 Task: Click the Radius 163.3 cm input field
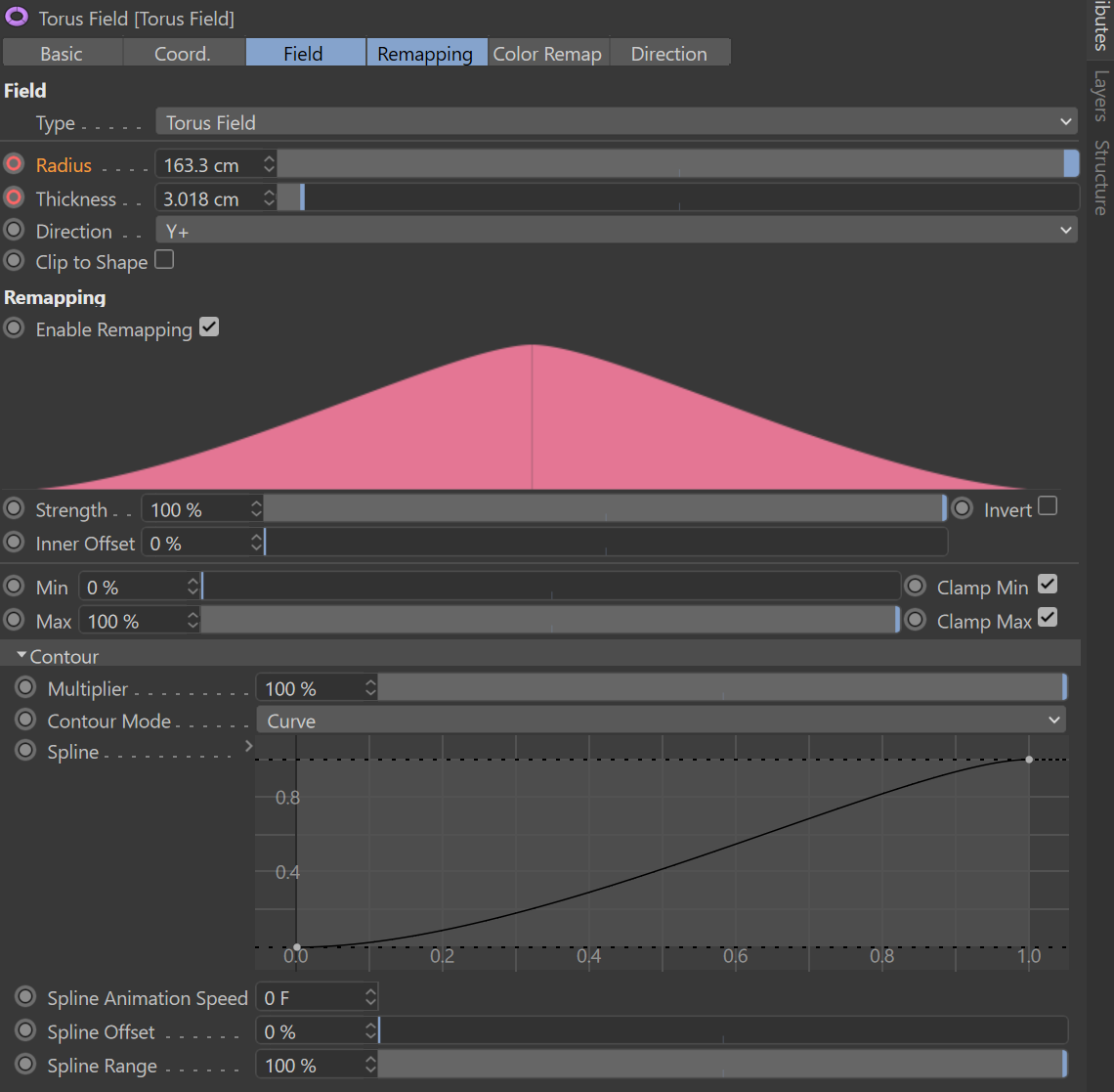pos(209,165)
